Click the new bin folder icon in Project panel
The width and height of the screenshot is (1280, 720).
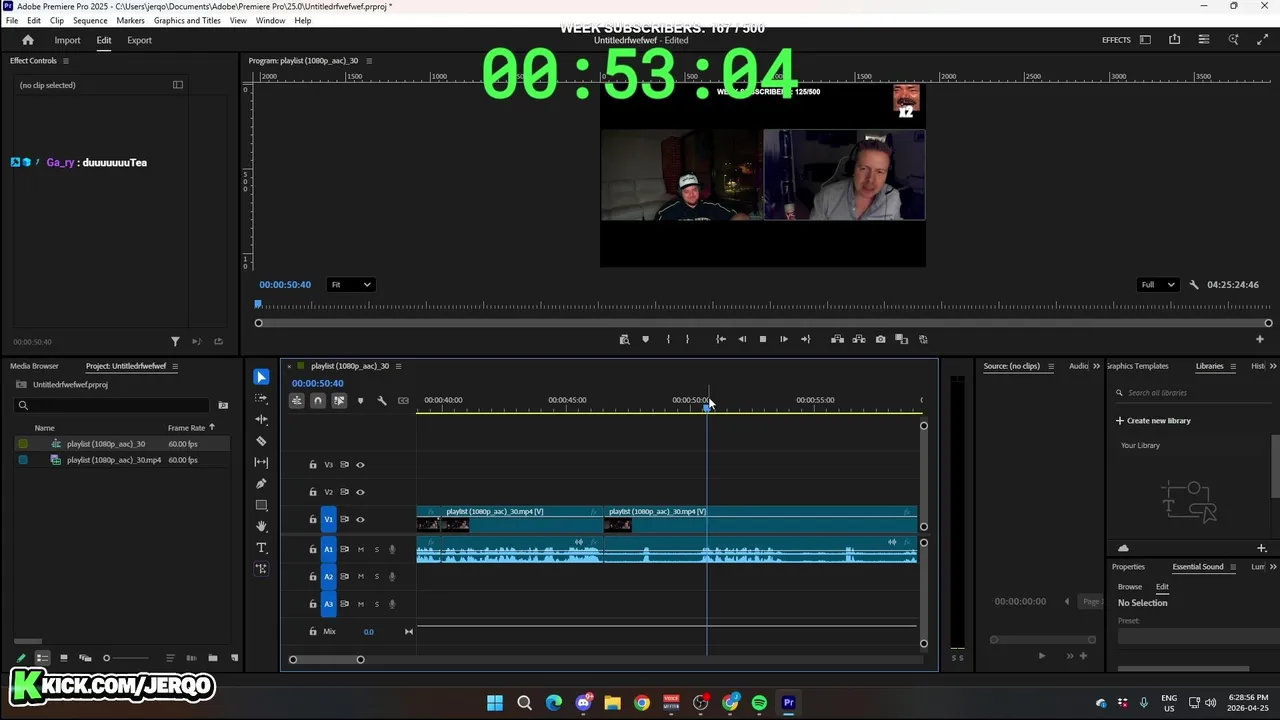coord(212,658)
